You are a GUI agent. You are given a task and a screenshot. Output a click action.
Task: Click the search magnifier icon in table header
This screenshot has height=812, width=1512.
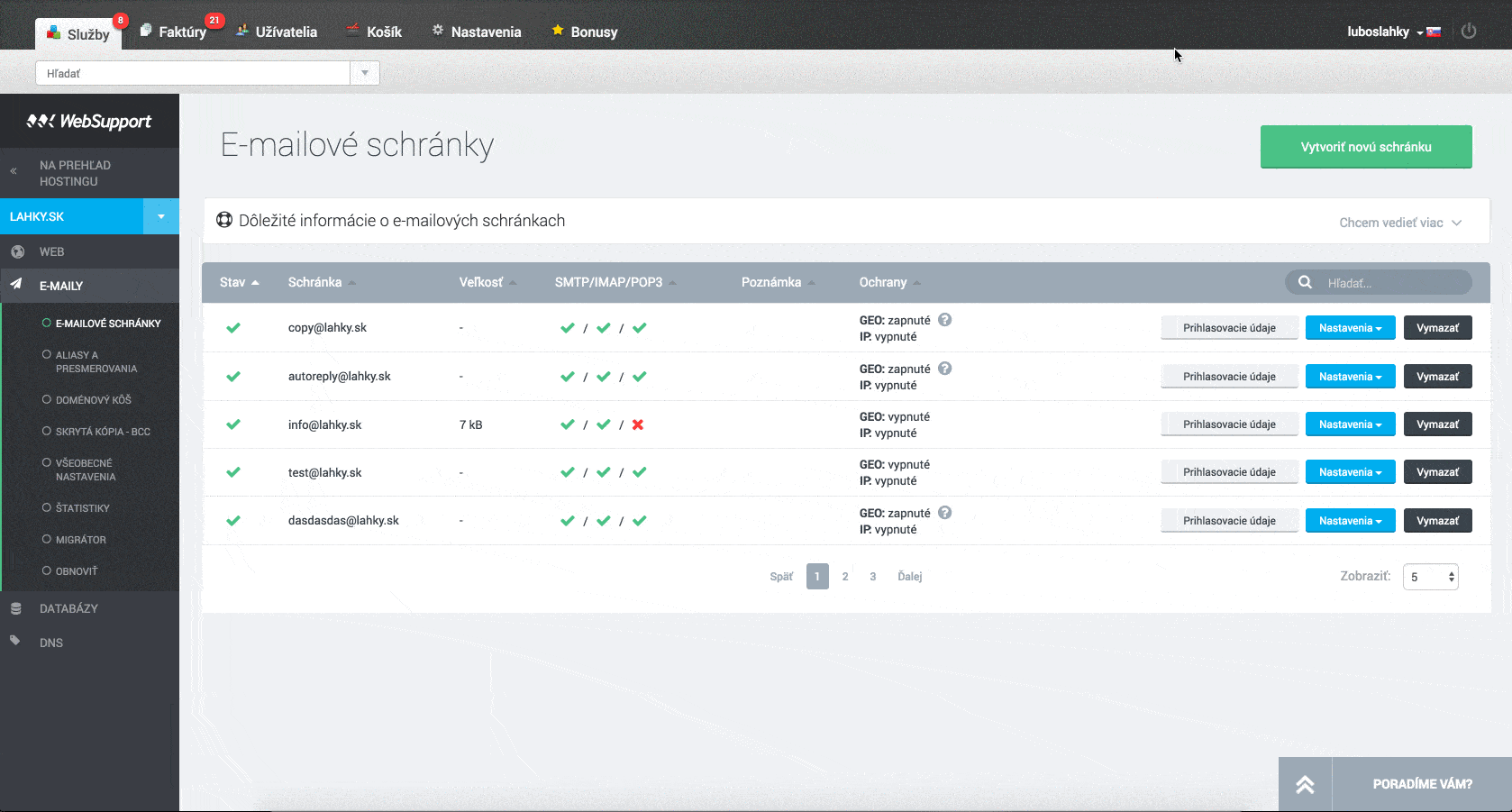1305,283
